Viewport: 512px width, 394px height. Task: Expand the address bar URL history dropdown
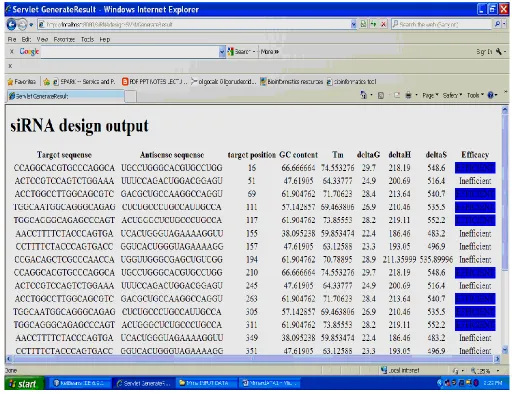pos(353,24)
